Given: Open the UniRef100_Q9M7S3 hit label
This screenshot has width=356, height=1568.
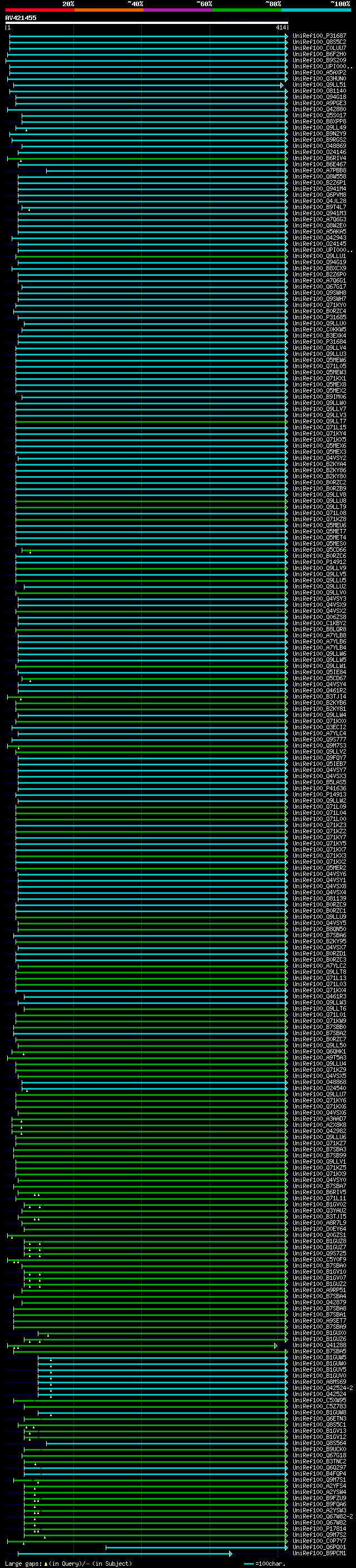Looking at the screenshot, I should pyautogui.click(x=319, y=746).
